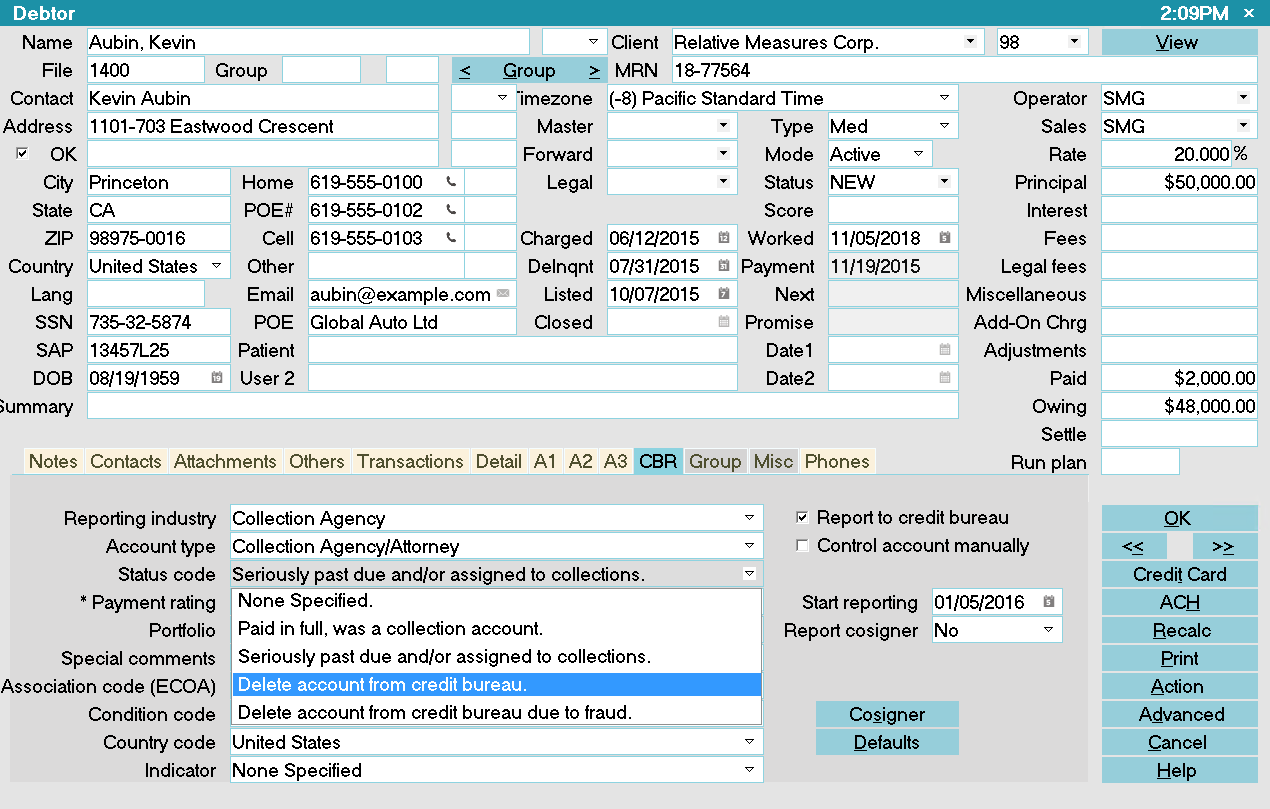Click the Principal amount field
Viewport: 1270px width, 809px height.
tap(1179, 182)
